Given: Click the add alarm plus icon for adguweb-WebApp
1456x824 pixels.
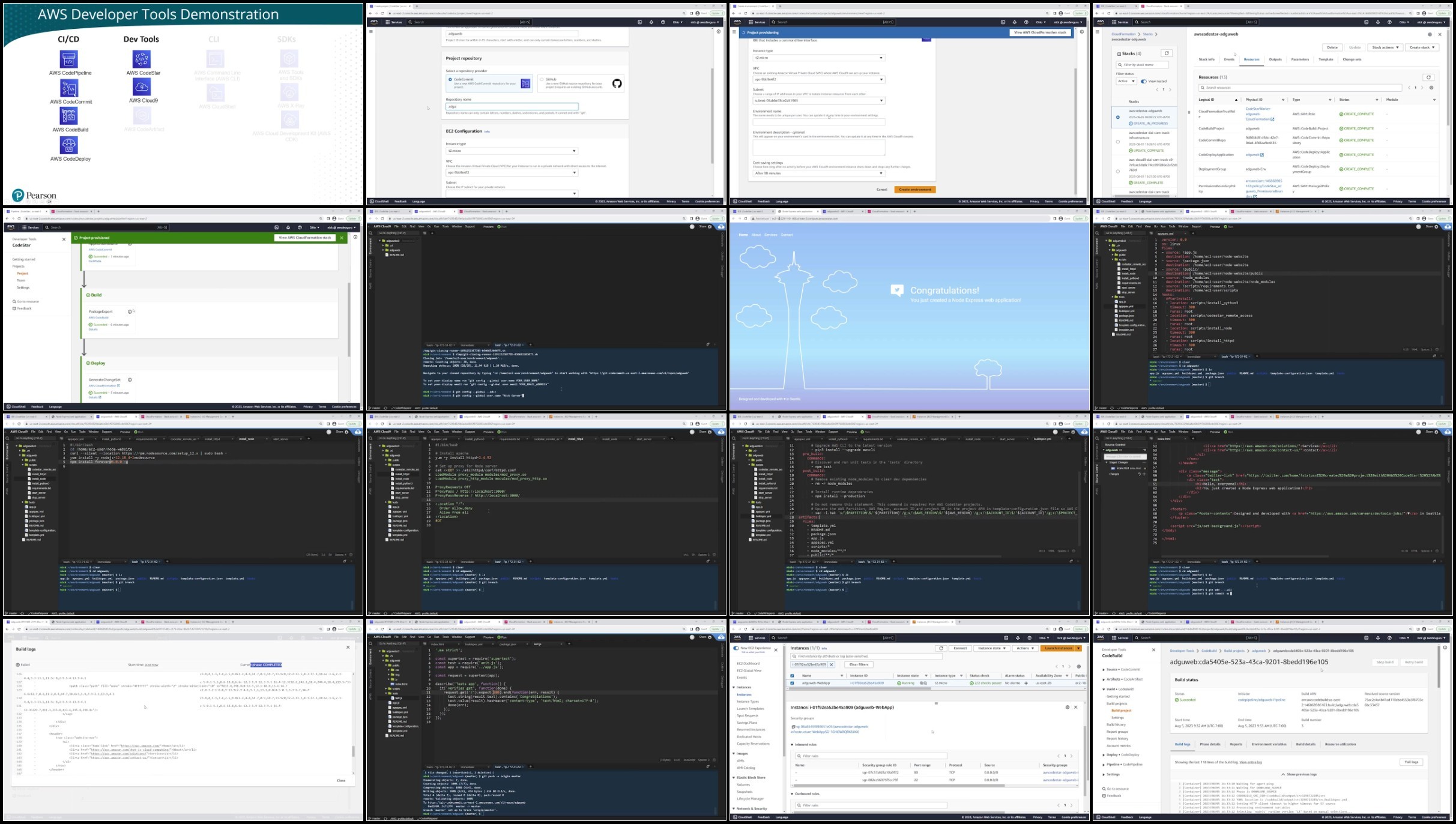Looking at the screenshot, I should pyautogui.click(x=1026, y=683).
